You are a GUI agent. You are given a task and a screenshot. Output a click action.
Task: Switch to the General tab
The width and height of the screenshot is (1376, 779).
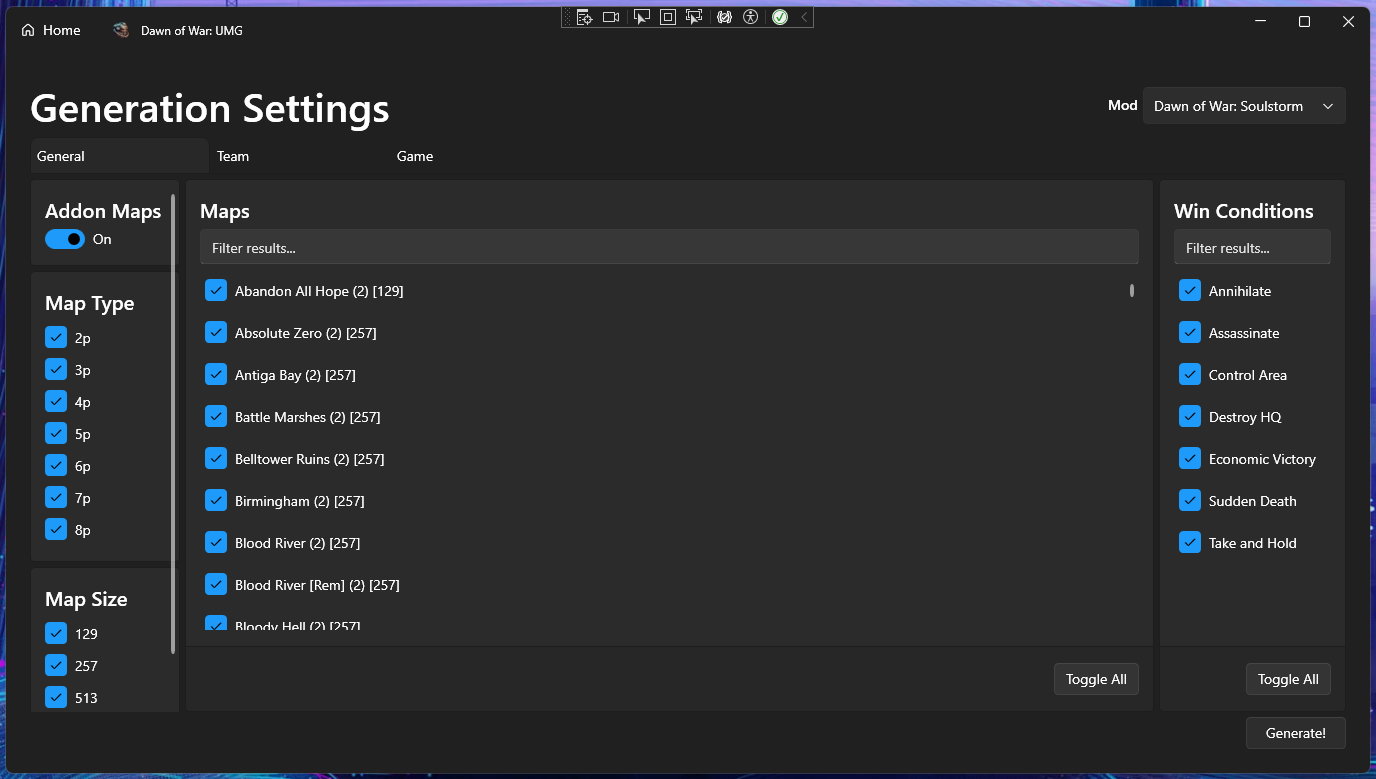tap(119, 156)
